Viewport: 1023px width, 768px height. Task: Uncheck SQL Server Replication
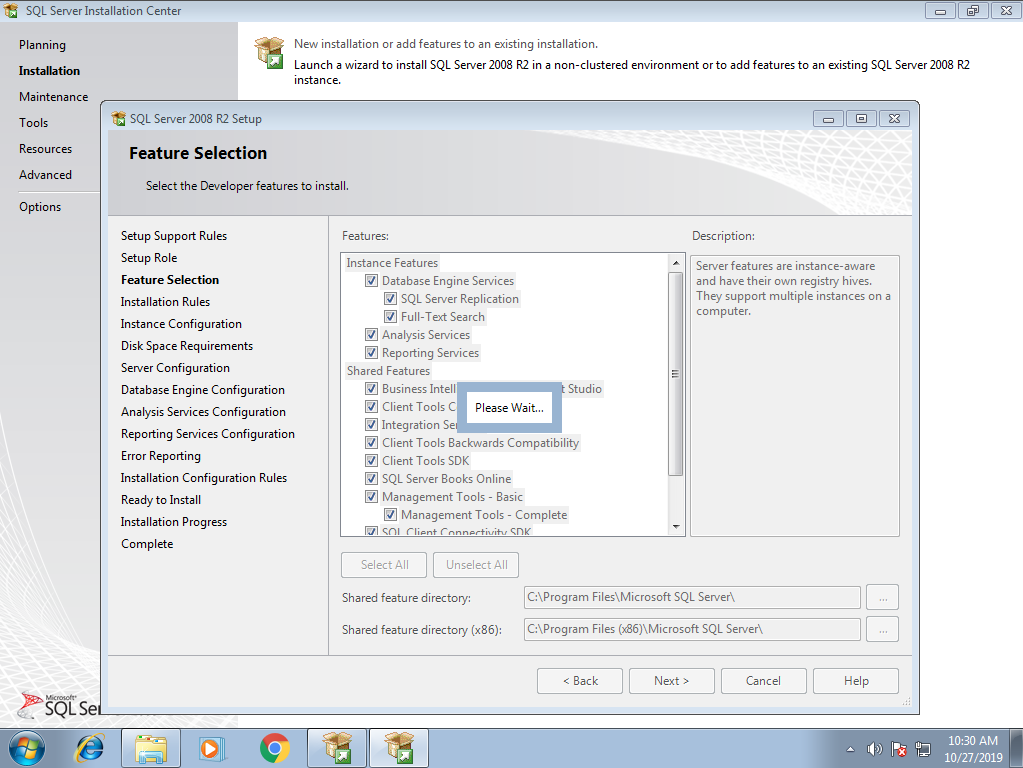click(x=390, y=299)
